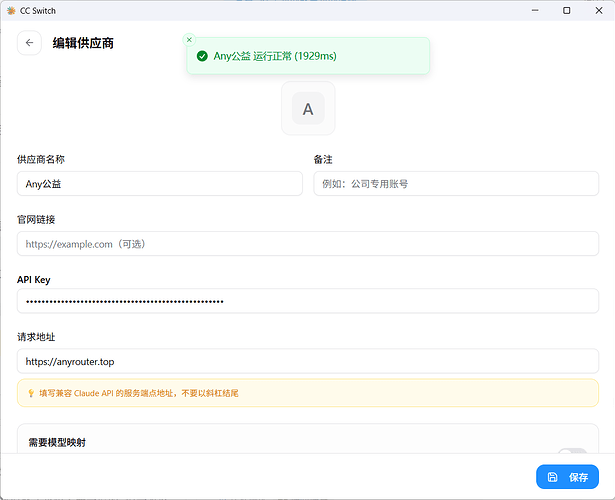This screenshot has height=500, width=615.
Task: Click the 备注 label
Action: (x=323, y=159)
